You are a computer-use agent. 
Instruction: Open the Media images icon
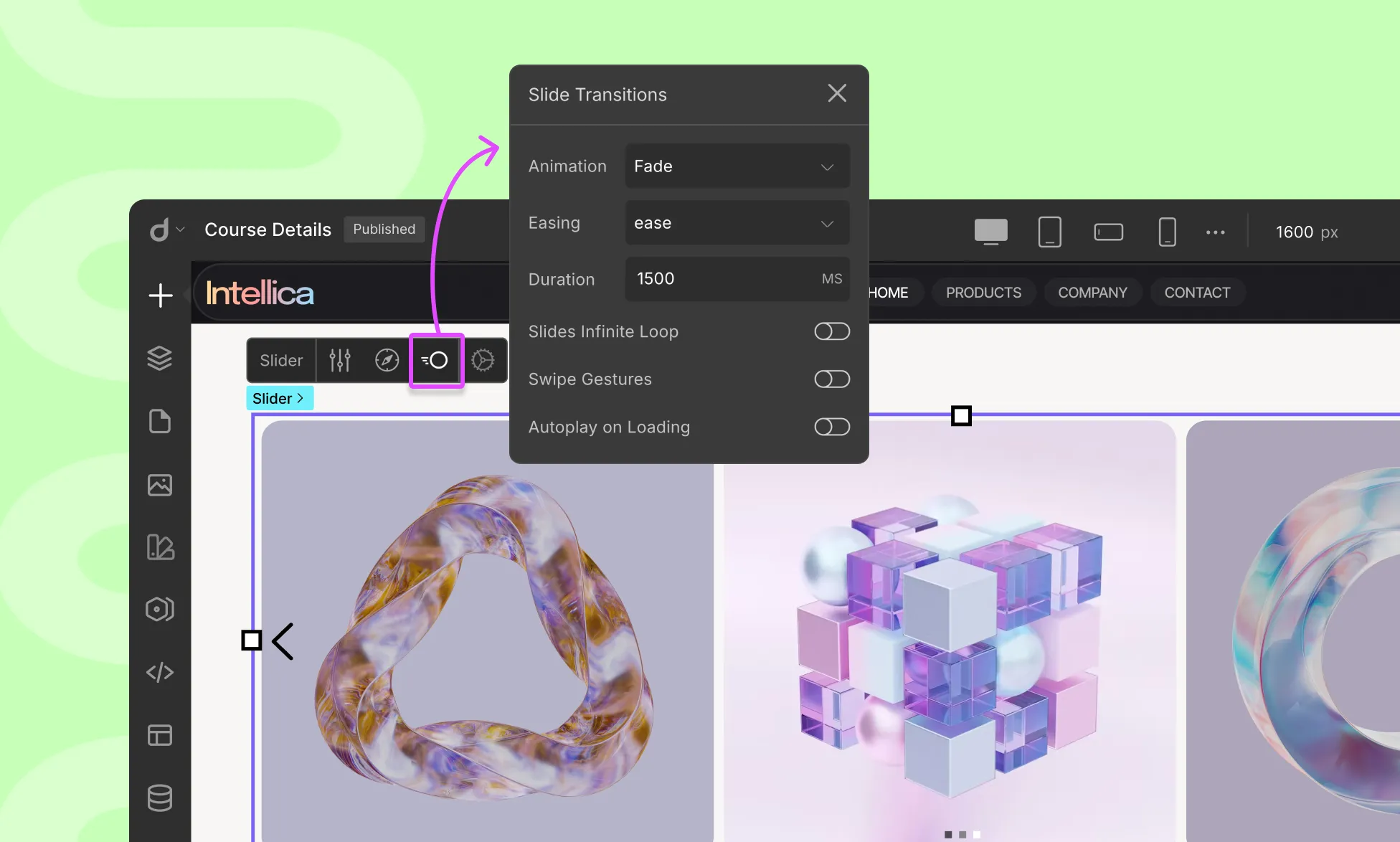[160, 485]
